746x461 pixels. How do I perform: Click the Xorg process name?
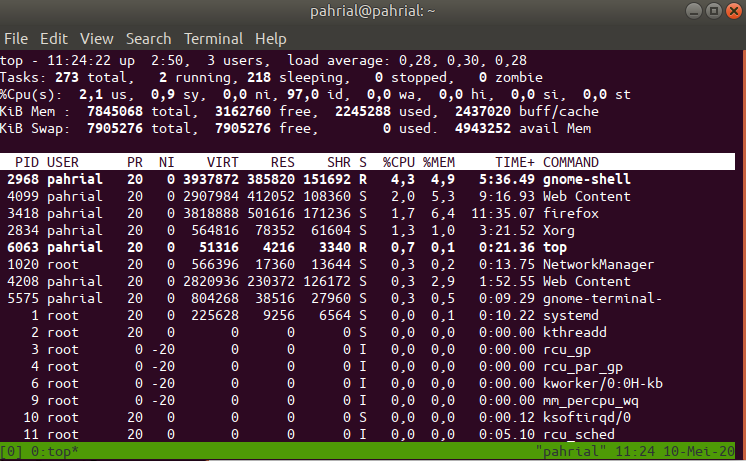tap(559, 231)
